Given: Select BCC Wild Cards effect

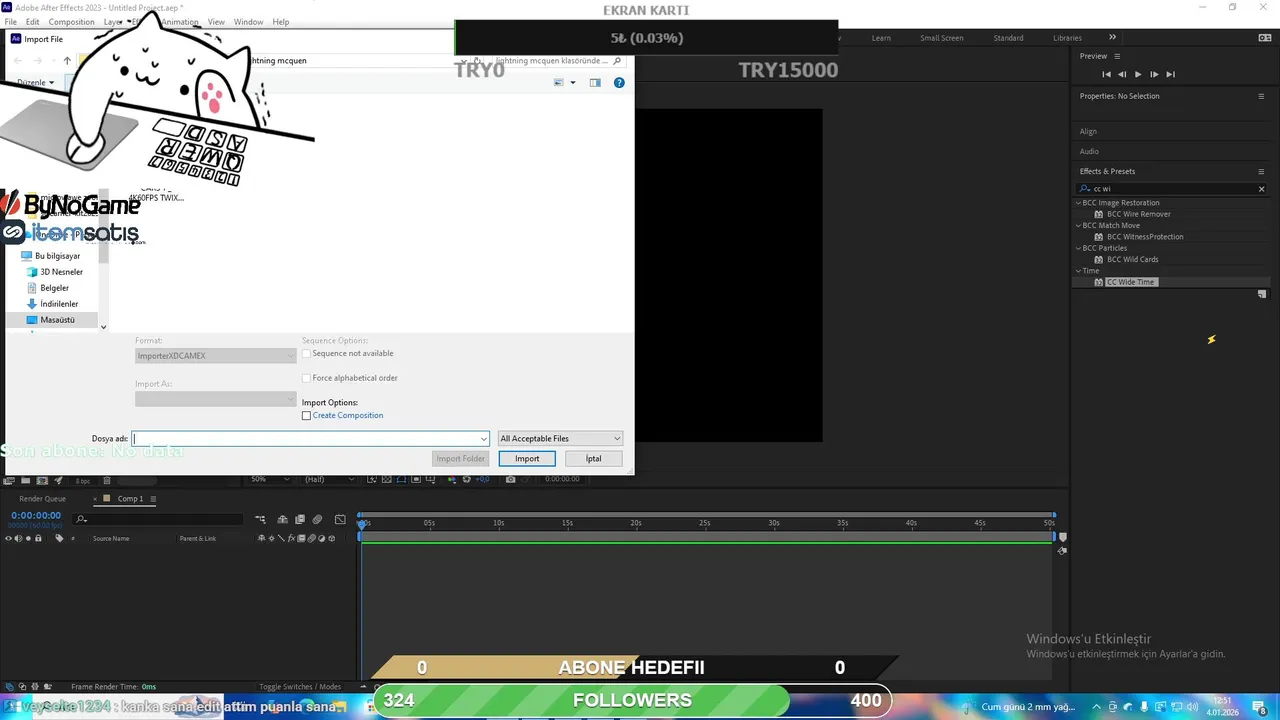Looking at the screenshot, I should (x=1132, y=259).
